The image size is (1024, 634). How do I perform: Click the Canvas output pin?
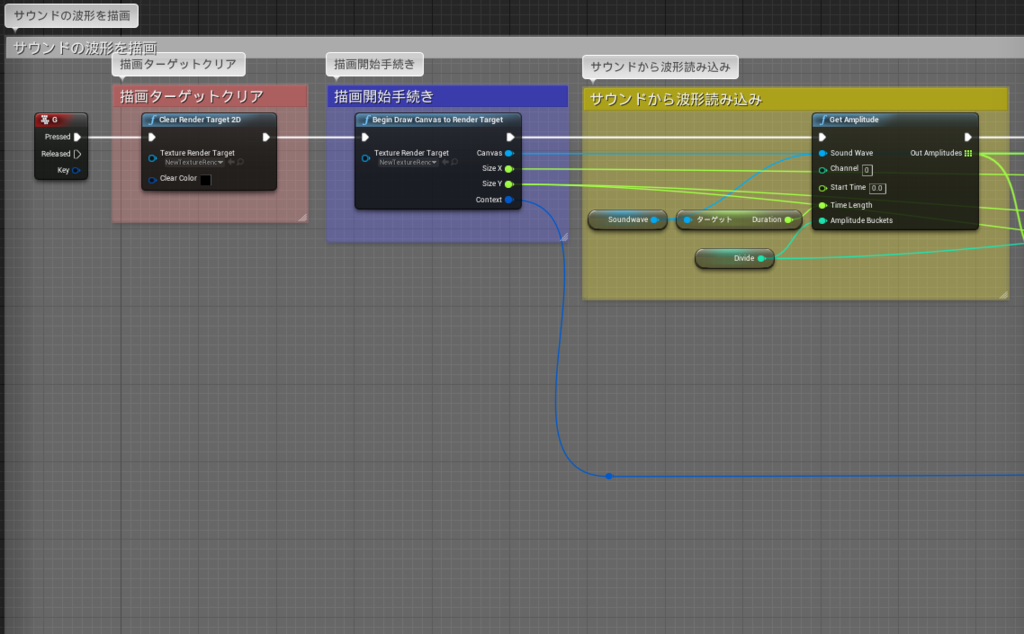click(x=509, y=153)
